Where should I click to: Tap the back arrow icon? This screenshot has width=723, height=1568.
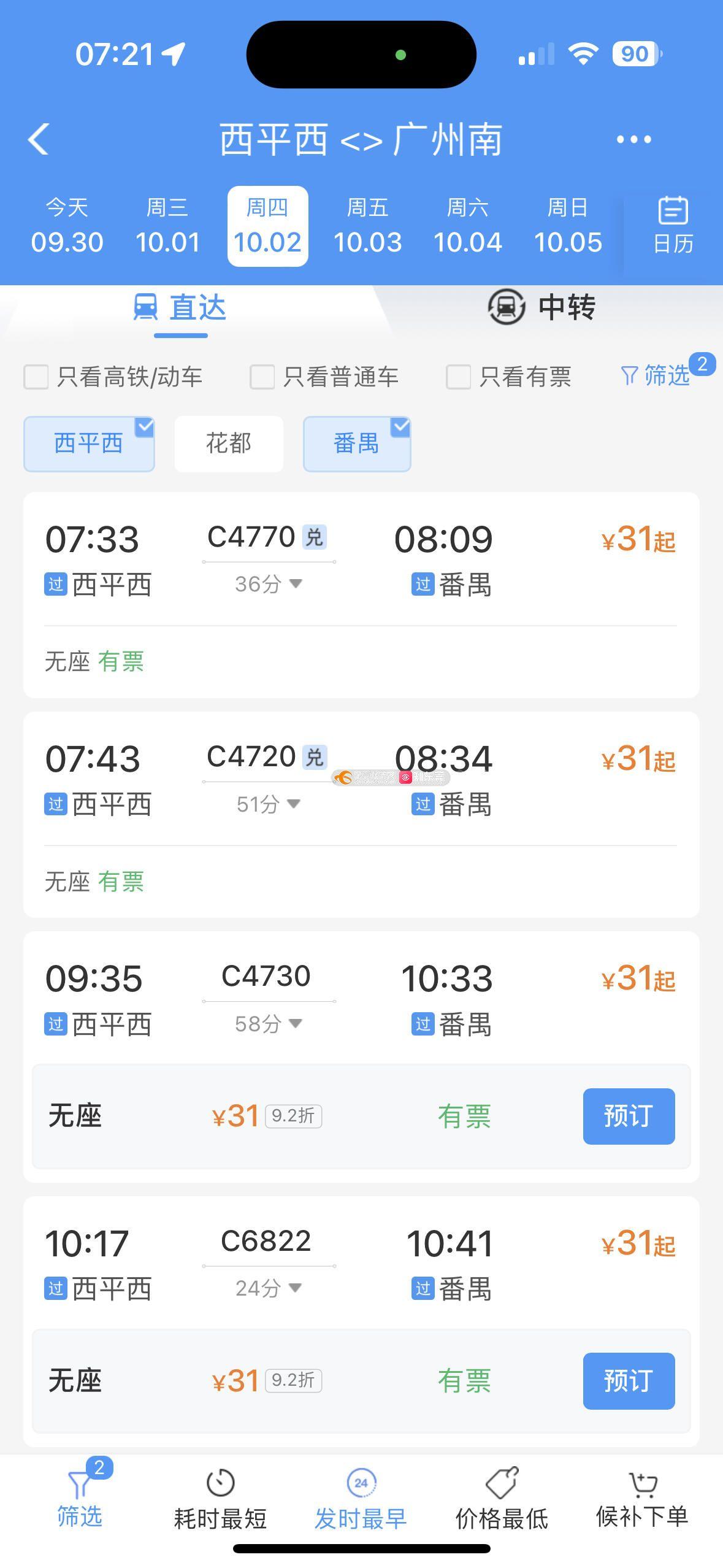39,139
